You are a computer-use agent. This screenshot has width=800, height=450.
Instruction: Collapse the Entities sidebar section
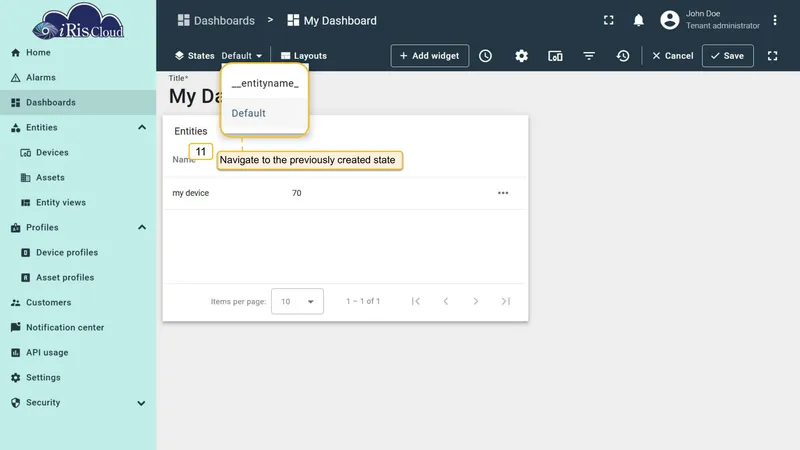pos(142,128)
